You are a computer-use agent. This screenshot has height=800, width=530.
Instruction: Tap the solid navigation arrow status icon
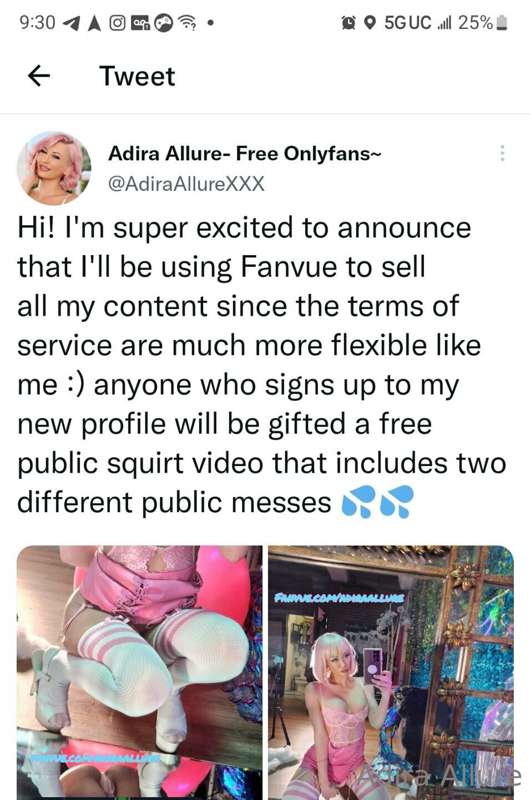pos(94,23)
